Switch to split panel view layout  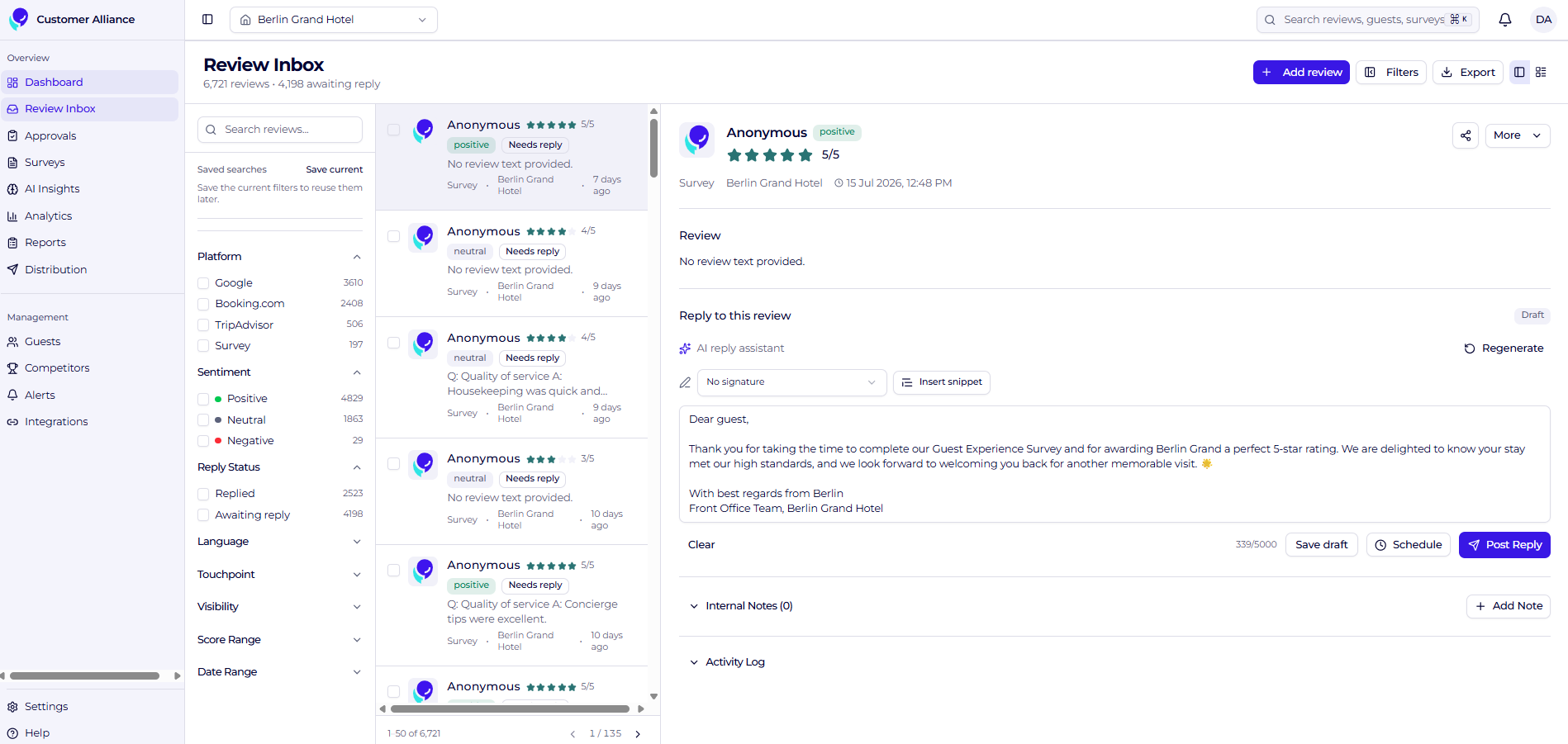[1519, 73]
